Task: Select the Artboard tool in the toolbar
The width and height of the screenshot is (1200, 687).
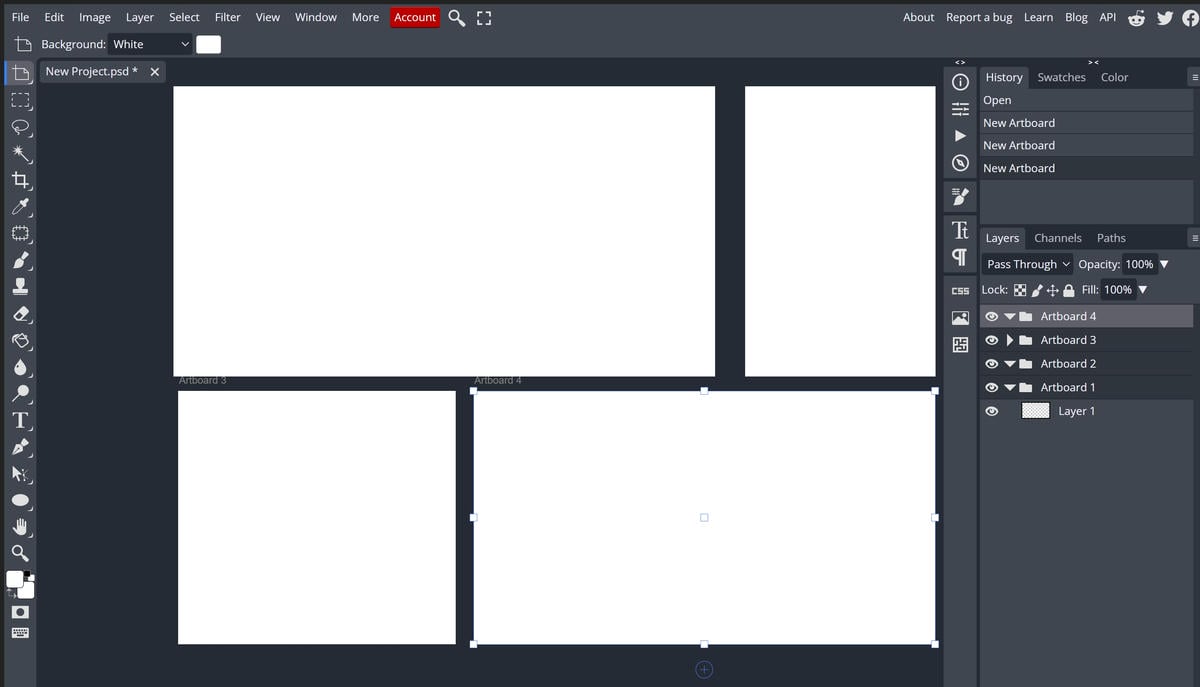Action: [x=20, y=74]
